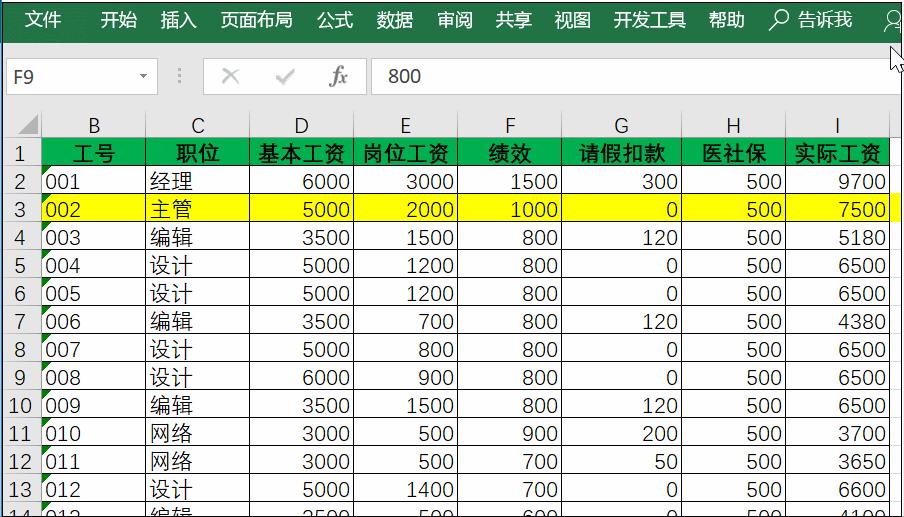Click the 绩效 header cell

point(510,153)
